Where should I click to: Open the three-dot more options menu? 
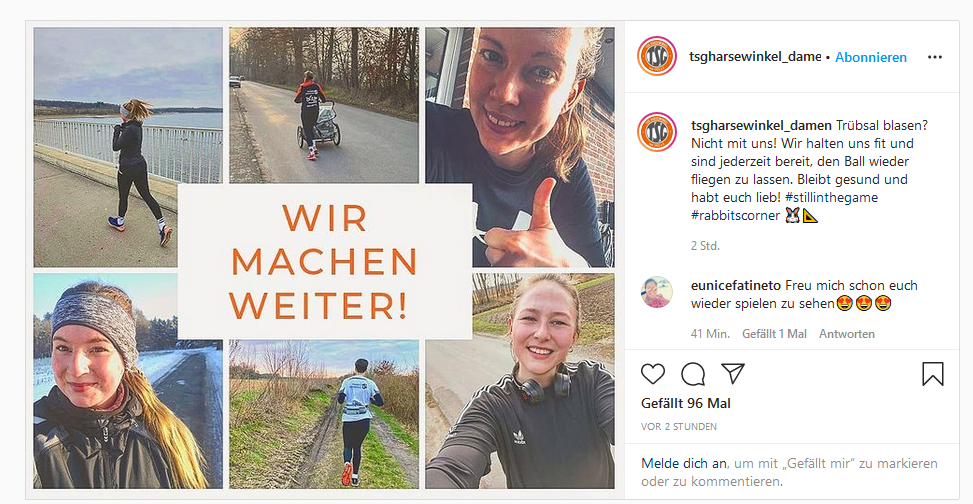pyautogui.click(x=935, y=57)
